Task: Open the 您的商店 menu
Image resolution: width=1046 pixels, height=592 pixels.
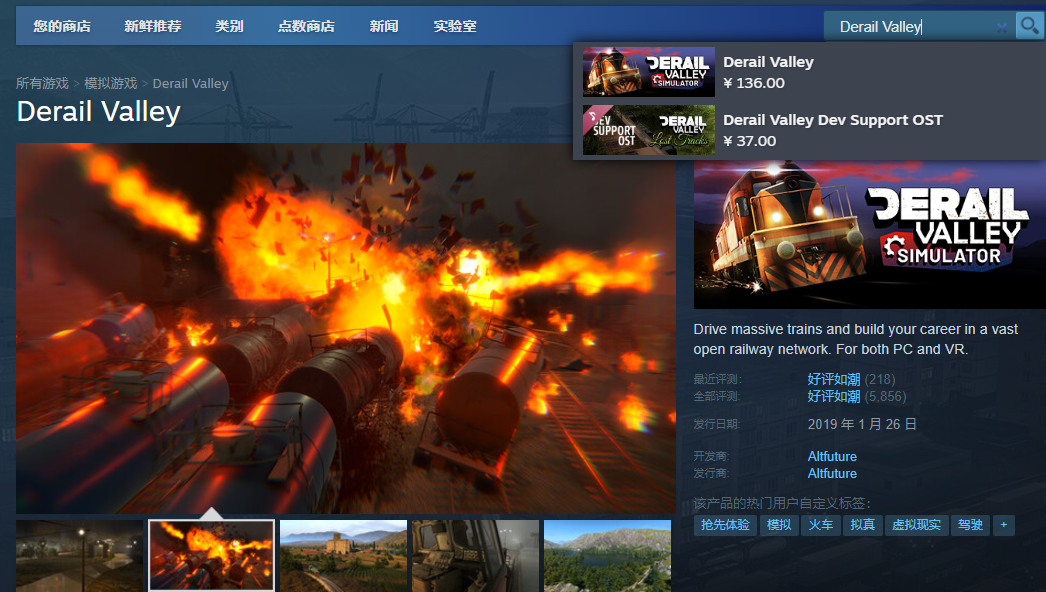Action: (x=62, y=26)
